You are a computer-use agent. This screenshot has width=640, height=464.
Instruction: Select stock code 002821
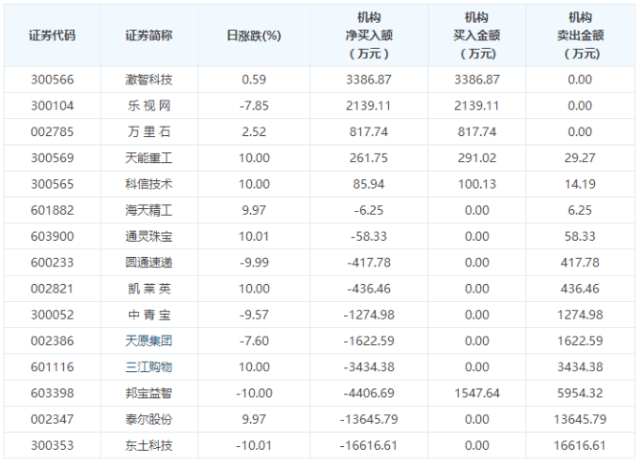pyautogui.click(x=52, y=289)
